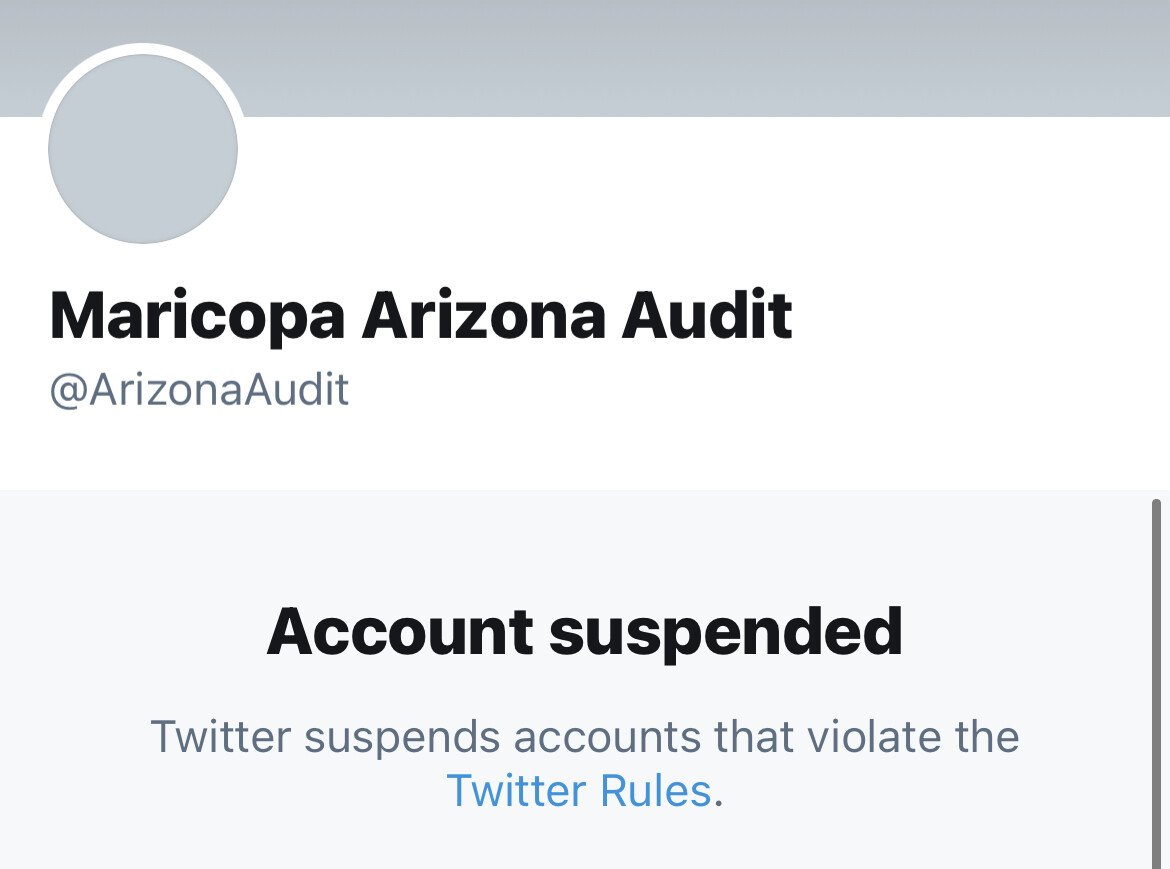Click the blank default profile avatar
The width and height of the screenshot is (1170, 869).
(143, 149)
